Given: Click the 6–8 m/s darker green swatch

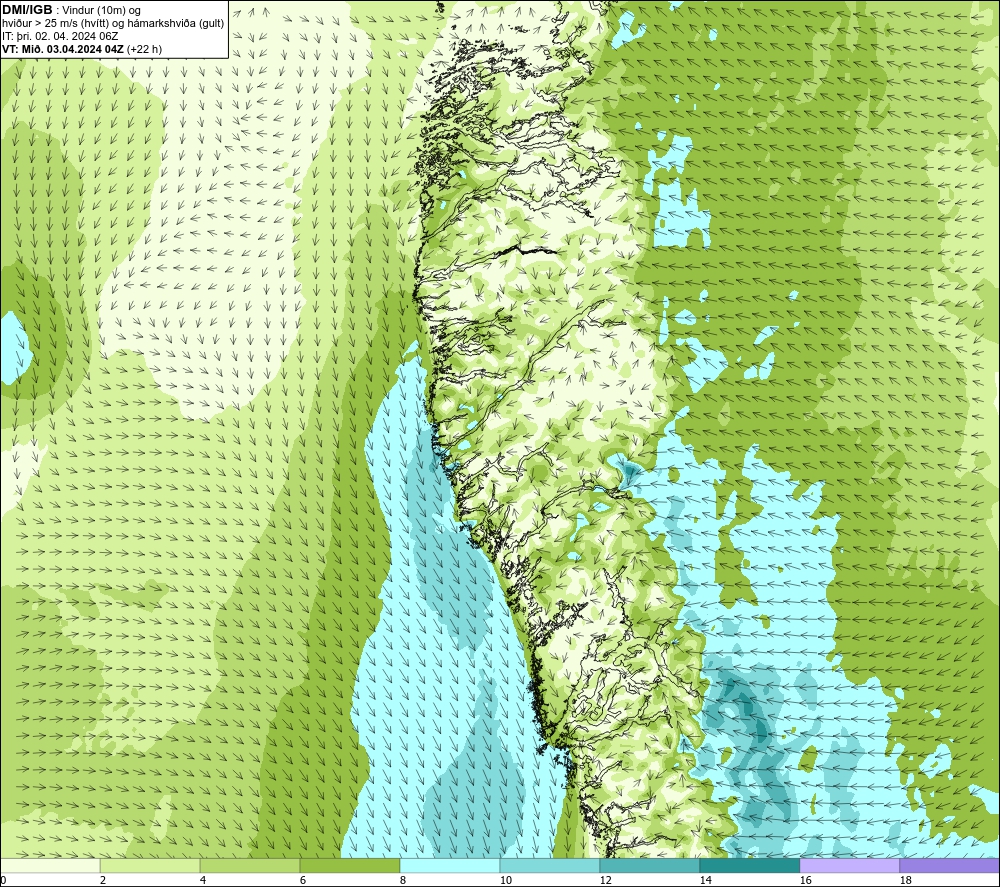Looking at the screenshot, I should 350,865.
